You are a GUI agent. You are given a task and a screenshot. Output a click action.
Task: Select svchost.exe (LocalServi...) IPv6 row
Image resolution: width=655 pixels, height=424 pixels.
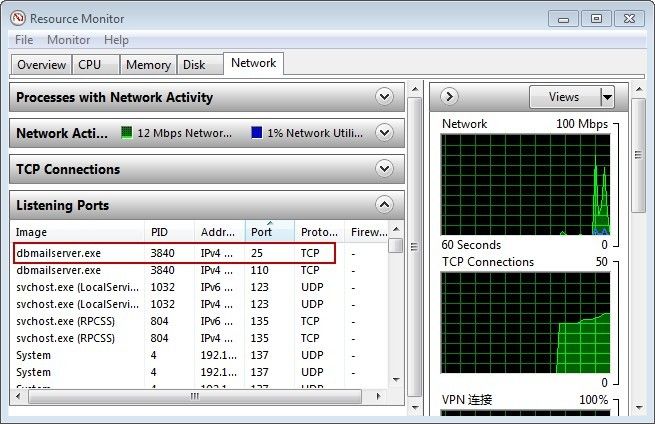click(x=201, y=287)
